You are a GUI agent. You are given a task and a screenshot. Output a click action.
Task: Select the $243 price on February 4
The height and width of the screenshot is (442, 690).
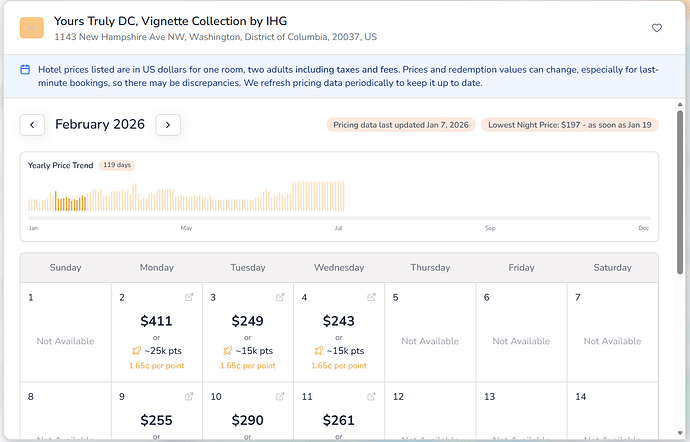339,321
